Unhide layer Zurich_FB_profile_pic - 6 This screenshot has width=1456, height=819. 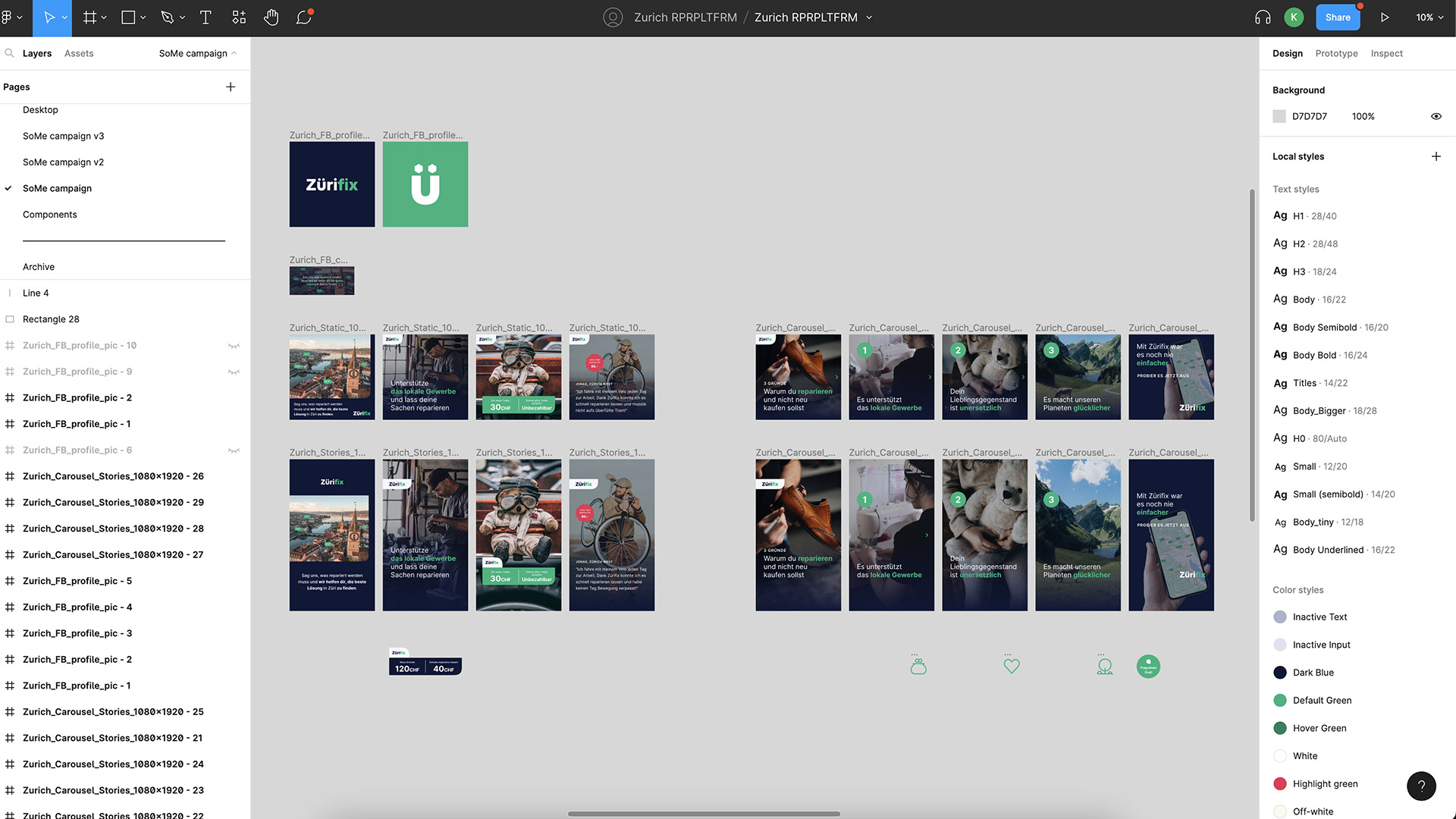[x=234, y=450]
